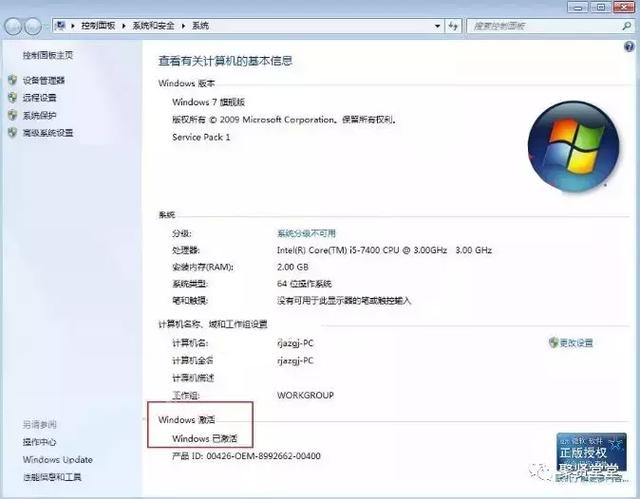Open 控制面板主页 link in sidebar
Viewport: 640px width, 499px height.
(x=48, y=55)
